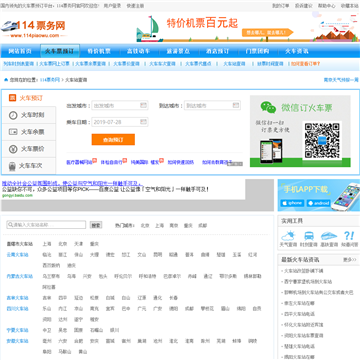
Task: Open the 门票团购 navigation tab
Action: 257,51
